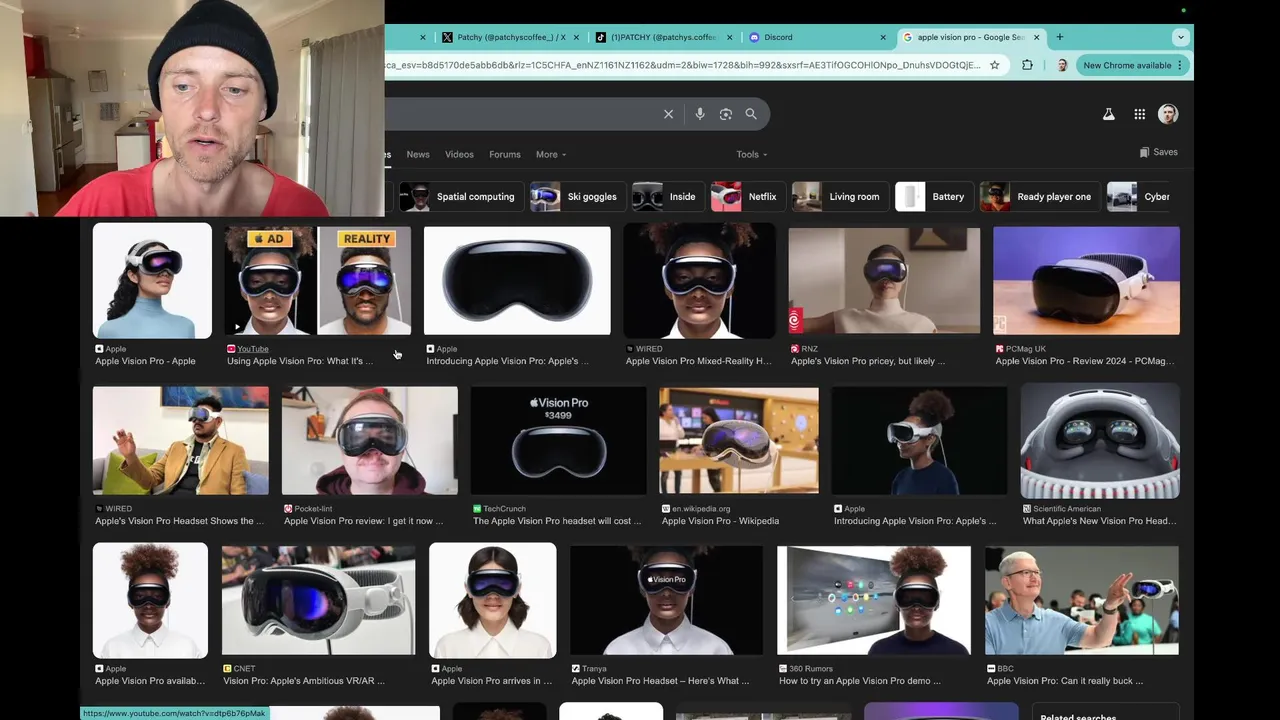The image size is (1280, 720).
Task: Select the News search tab
Action: 418,154
